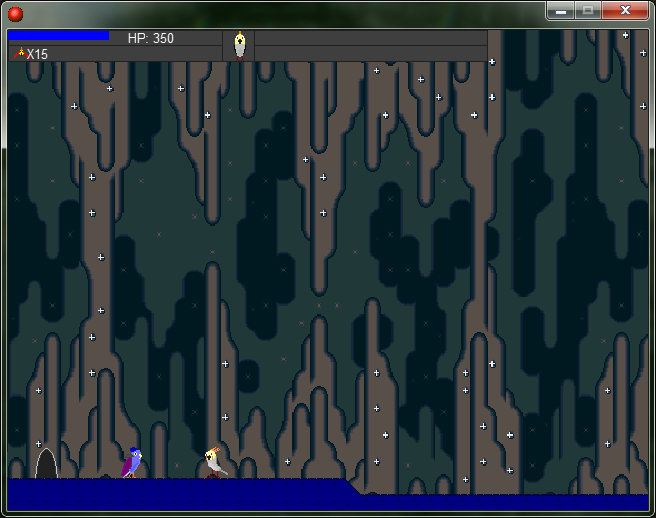Screen dimensions: 656x518
Task: Click the sloped step in the blue floor
Action: point(354,486)
